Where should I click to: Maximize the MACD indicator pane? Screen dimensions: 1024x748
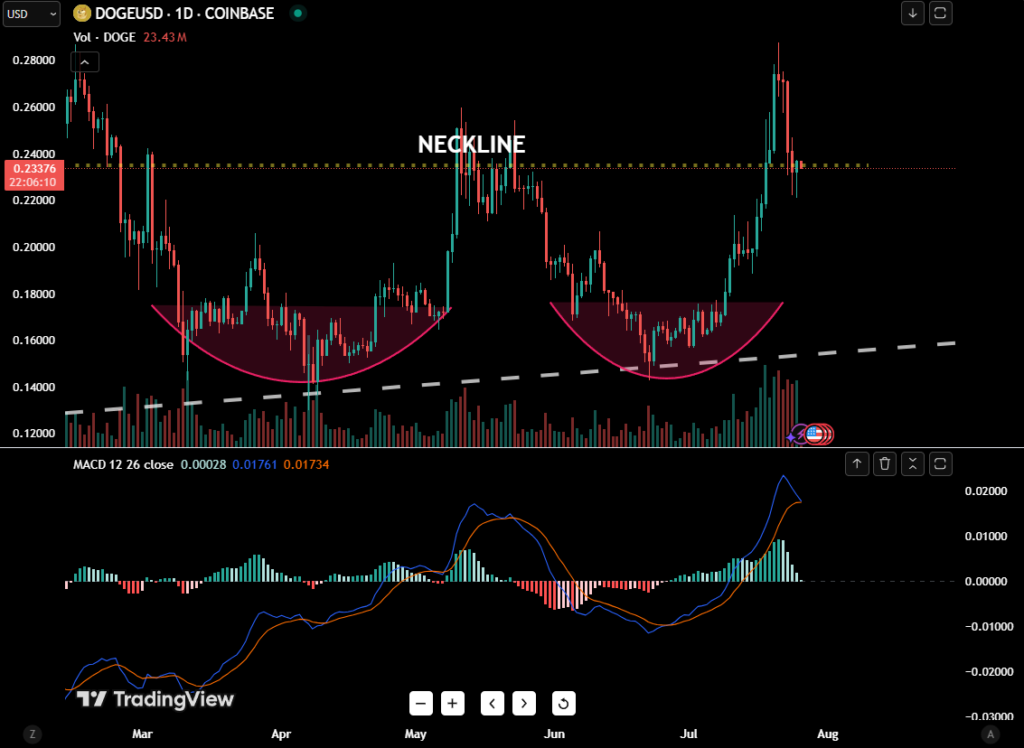click(941, 463)
